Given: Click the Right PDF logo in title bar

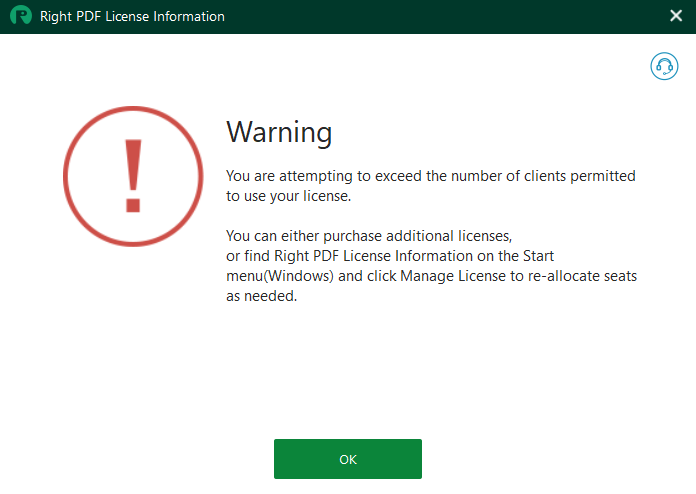Looking at the screenshot, I should [21, 16].
